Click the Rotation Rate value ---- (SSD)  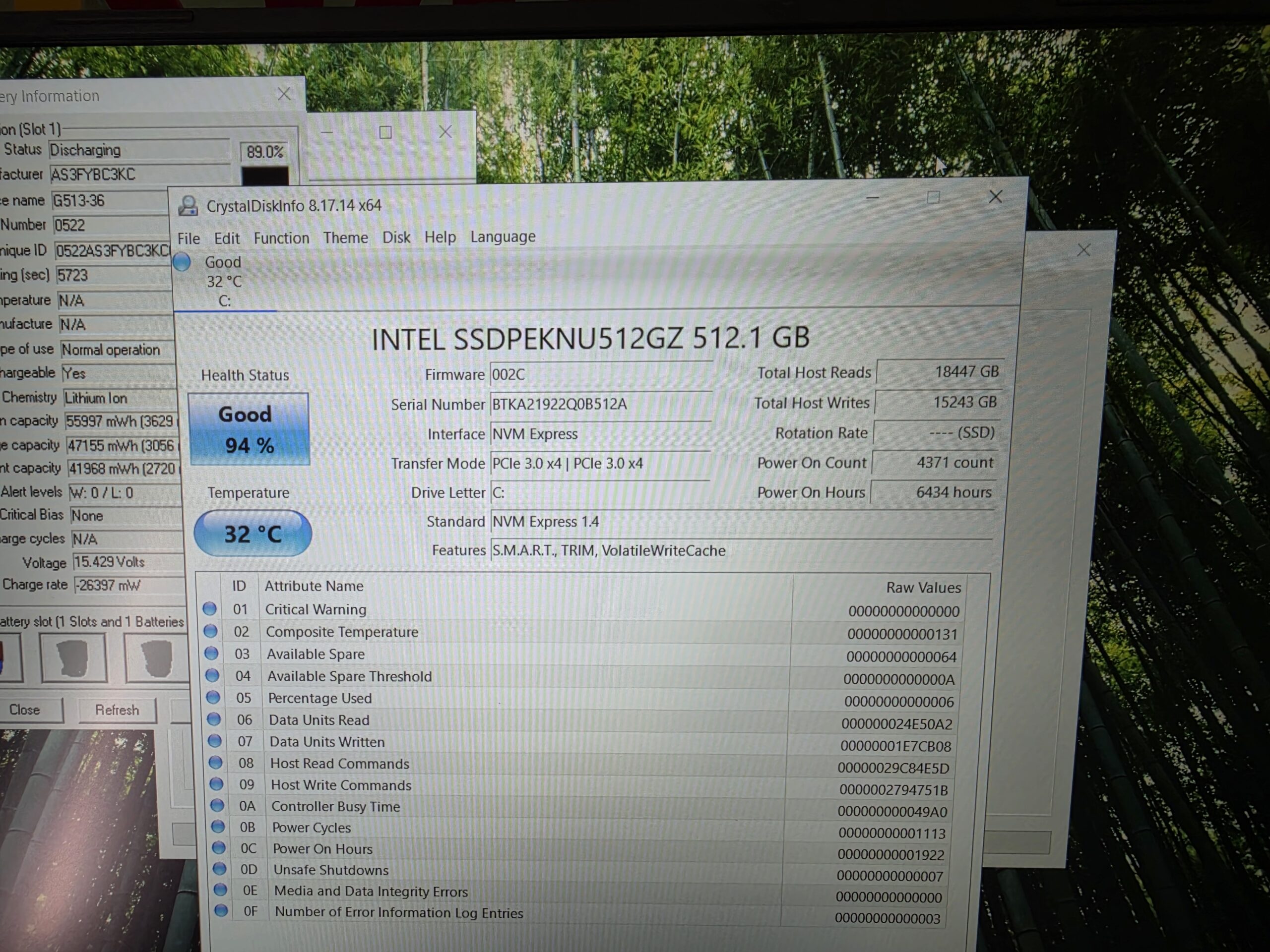[937, 432]
